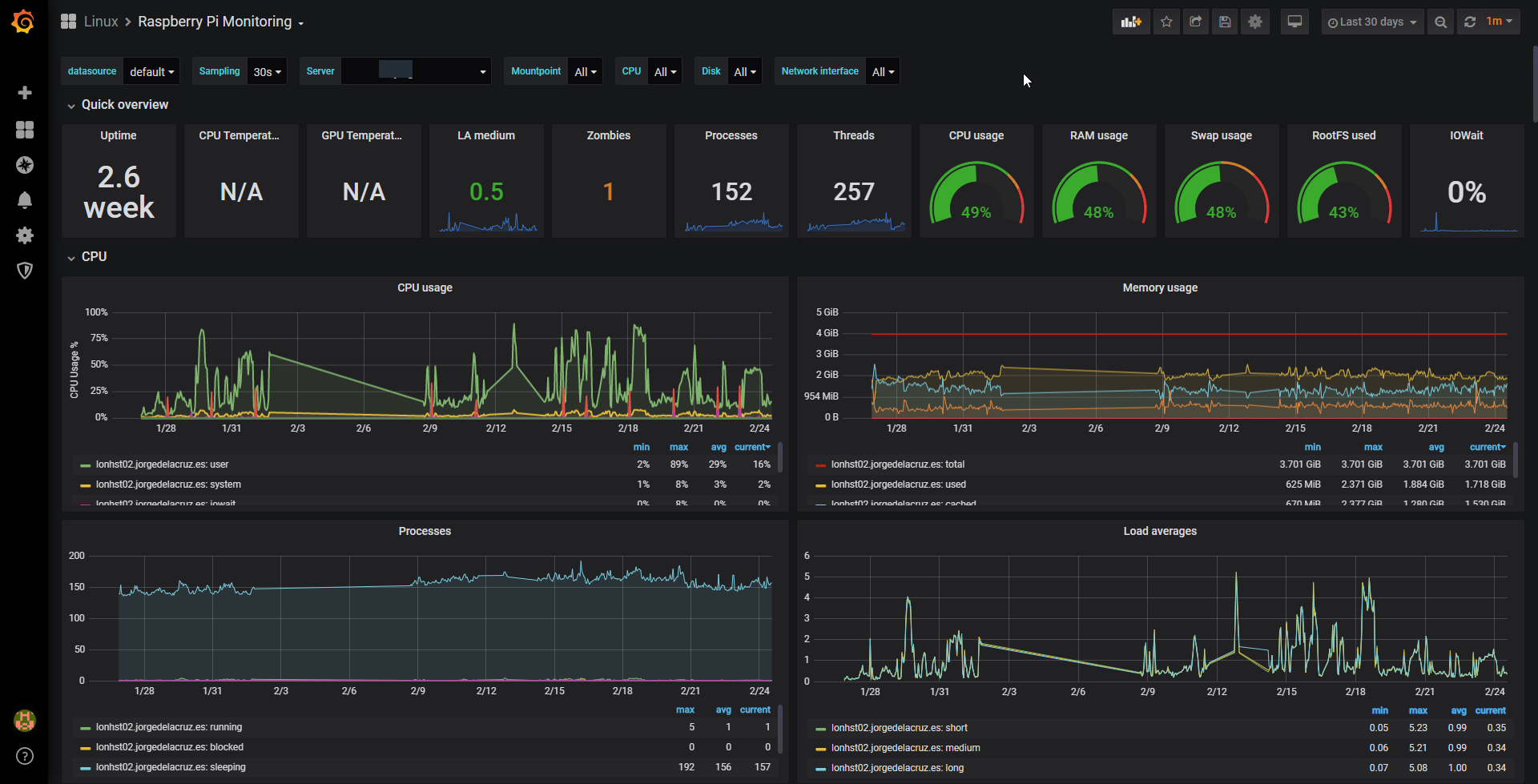Open Server Admin shield icon
Screen dimensions: 1538x784
[x=25, y=271]
